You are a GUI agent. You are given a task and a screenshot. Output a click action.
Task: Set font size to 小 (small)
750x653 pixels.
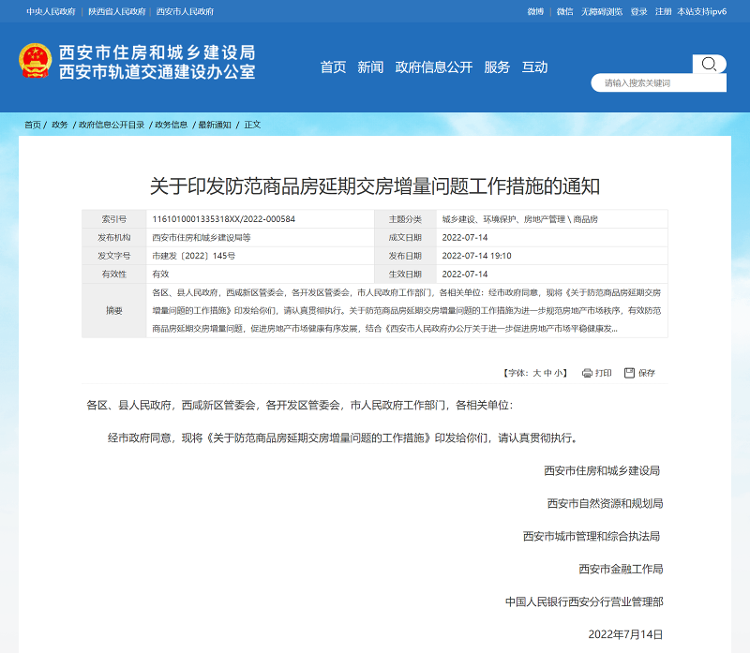click(x=560, y=373)
